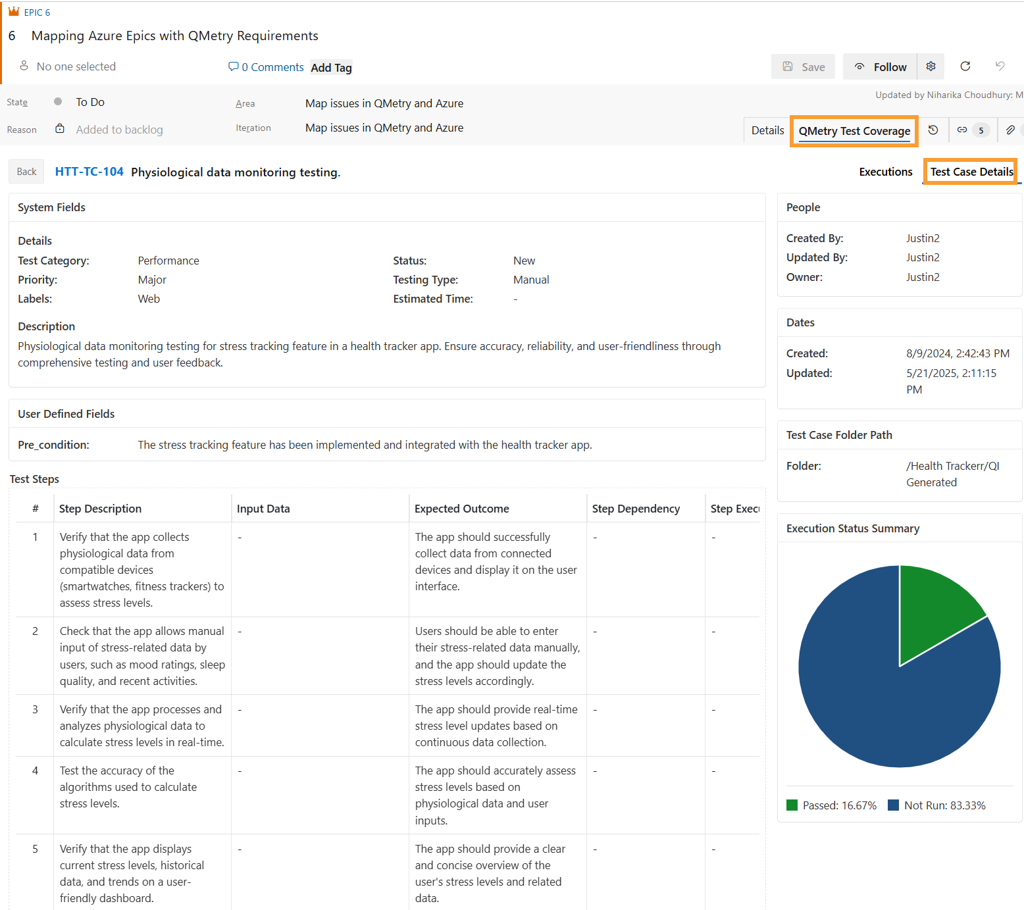The height and width of the screenshot is (910, 1024).
Task: Open the State dropdown showing To Do
Action: [90, 101]
